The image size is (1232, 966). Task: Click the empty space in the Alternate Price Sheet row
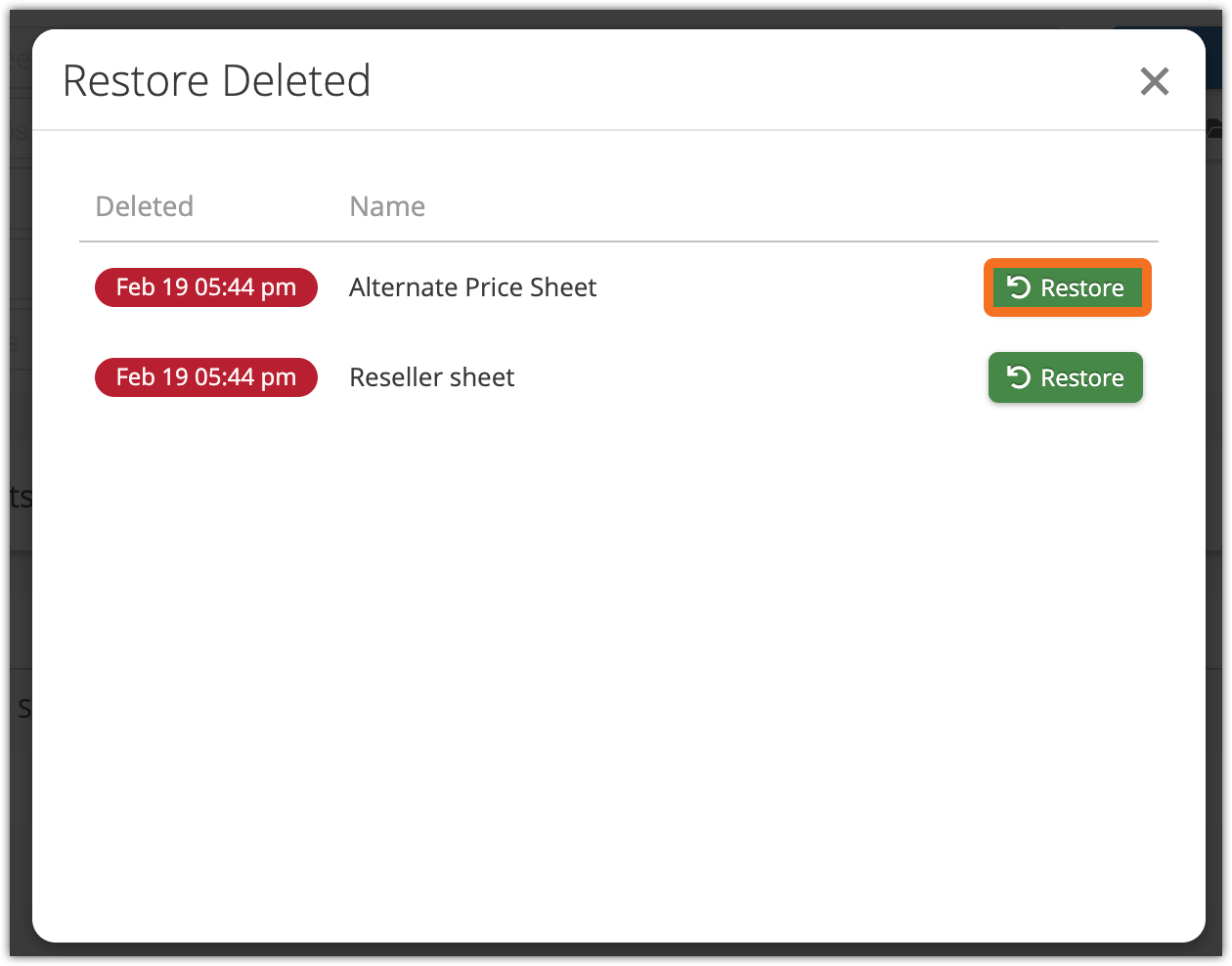pyautogui.click(x=782, y=287)
